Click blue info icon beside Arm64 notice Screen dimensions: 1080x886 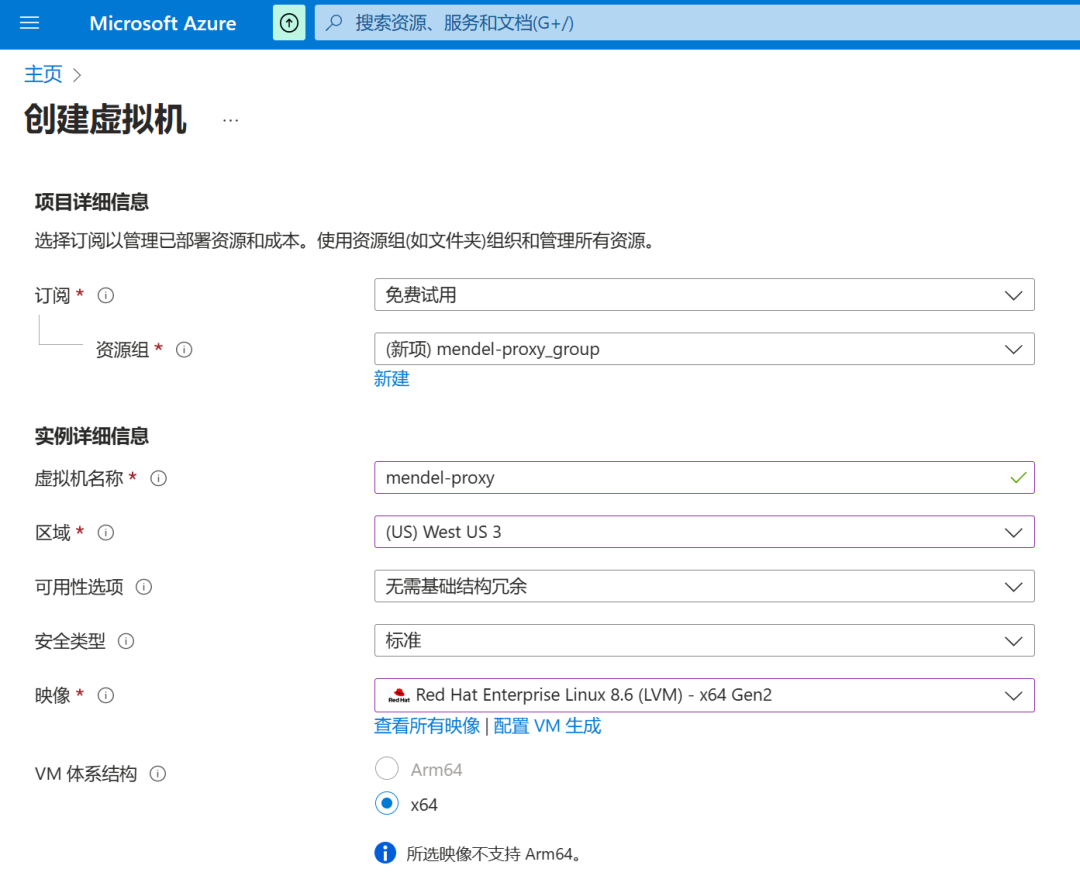pos(386,853)
